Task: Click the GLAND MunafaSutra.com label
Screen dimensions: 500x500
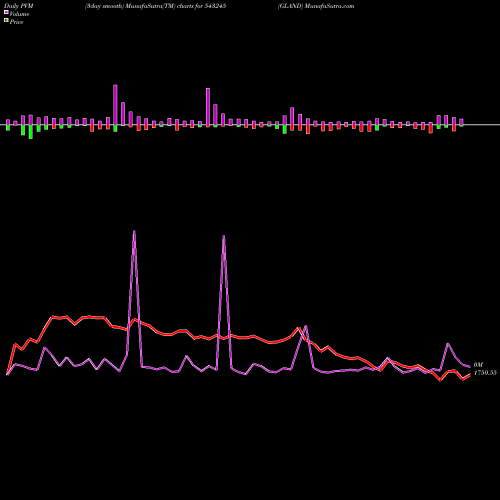Action: click(x=316, y=6)
